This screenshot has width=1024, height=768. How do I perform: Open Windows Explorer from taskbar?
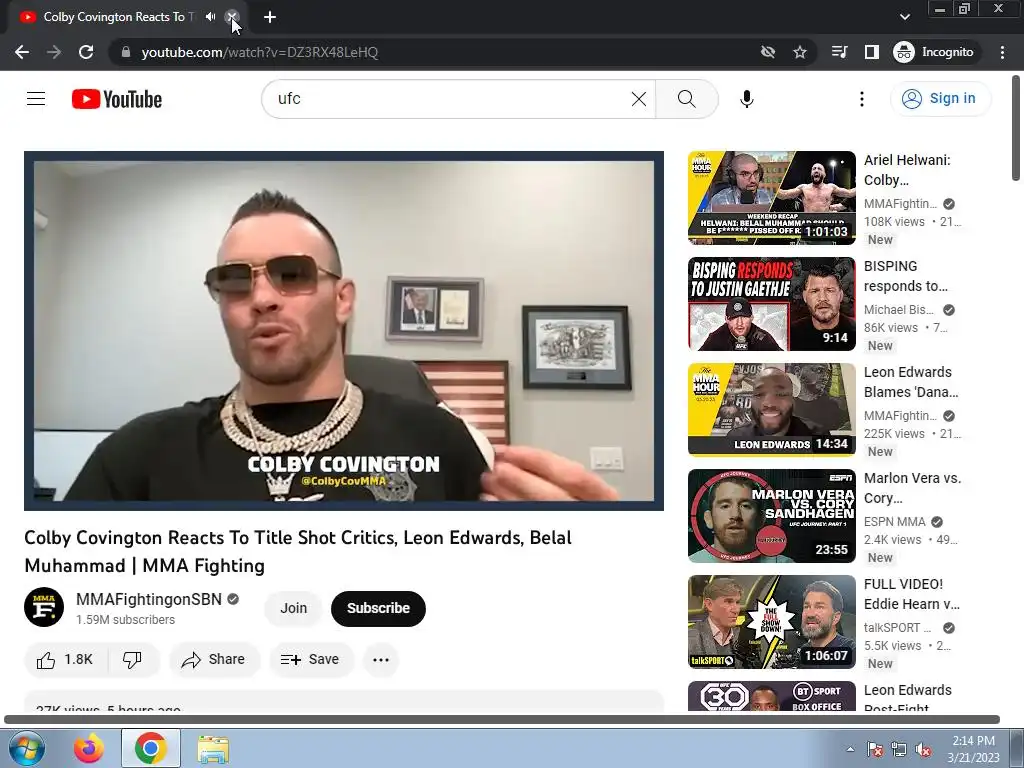pyautogui.click(x=213, y=748)
